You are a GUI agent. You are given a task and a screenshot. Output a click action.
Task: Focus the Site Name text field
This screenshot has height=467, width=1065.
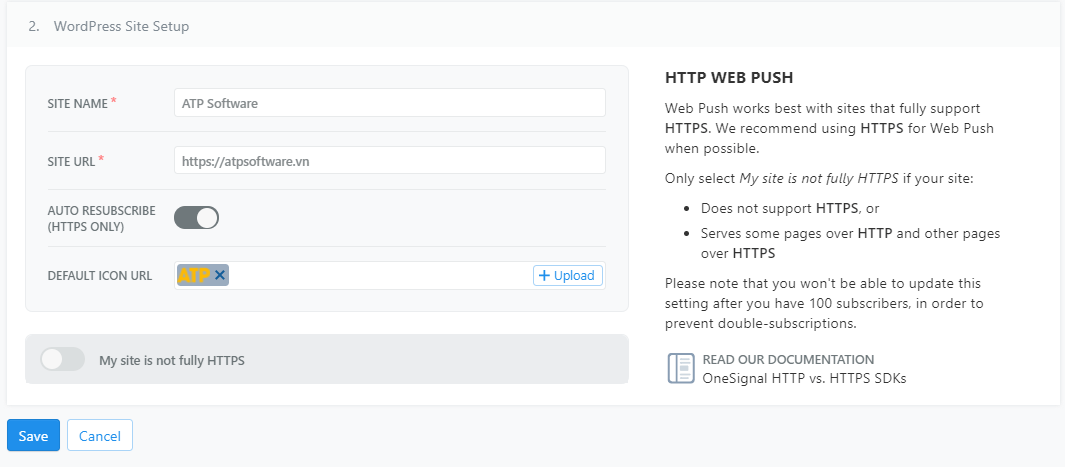[389, 103]
